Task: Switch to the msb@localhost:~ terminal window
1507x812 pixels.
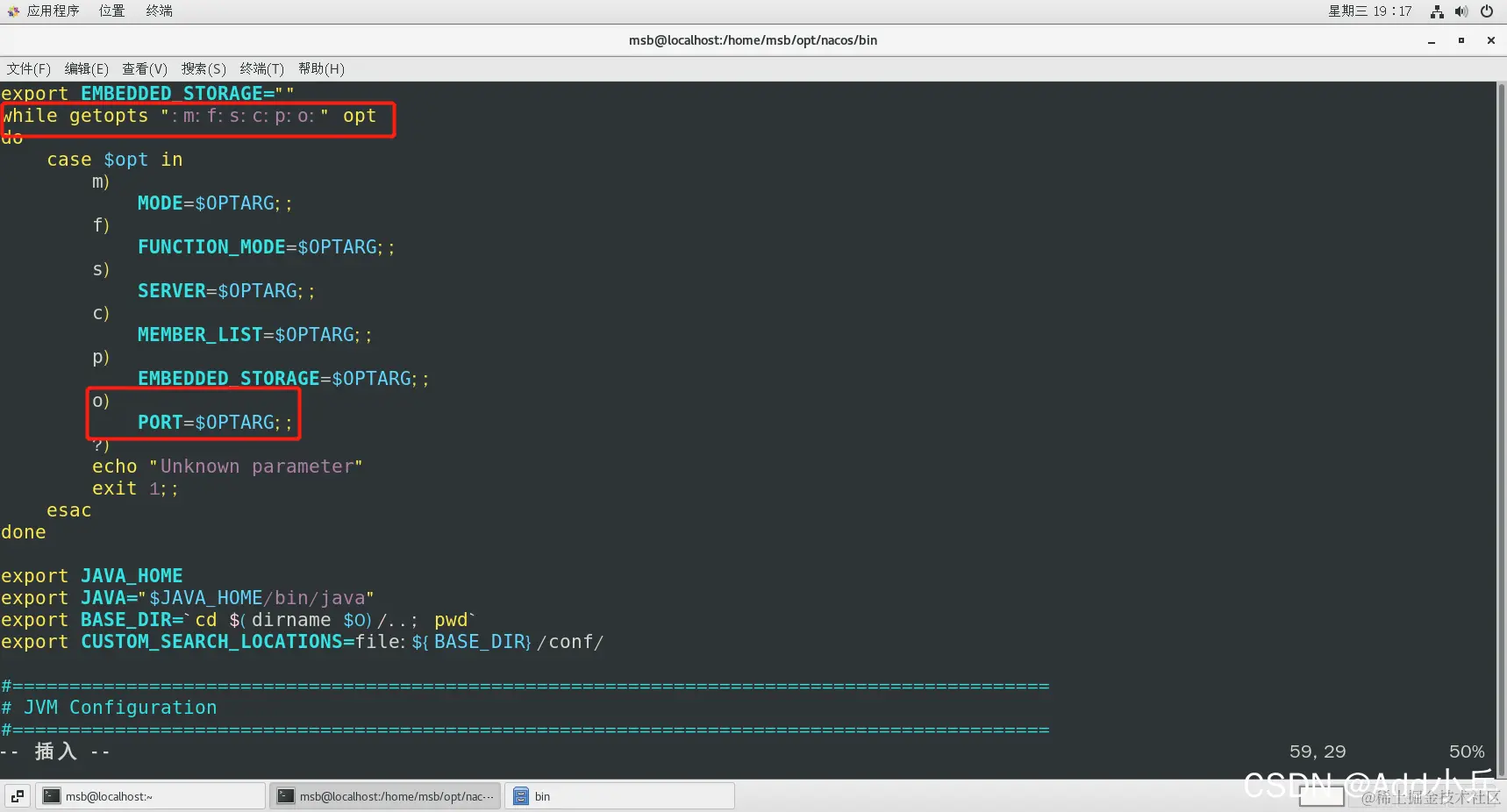Action: (151, 796)
